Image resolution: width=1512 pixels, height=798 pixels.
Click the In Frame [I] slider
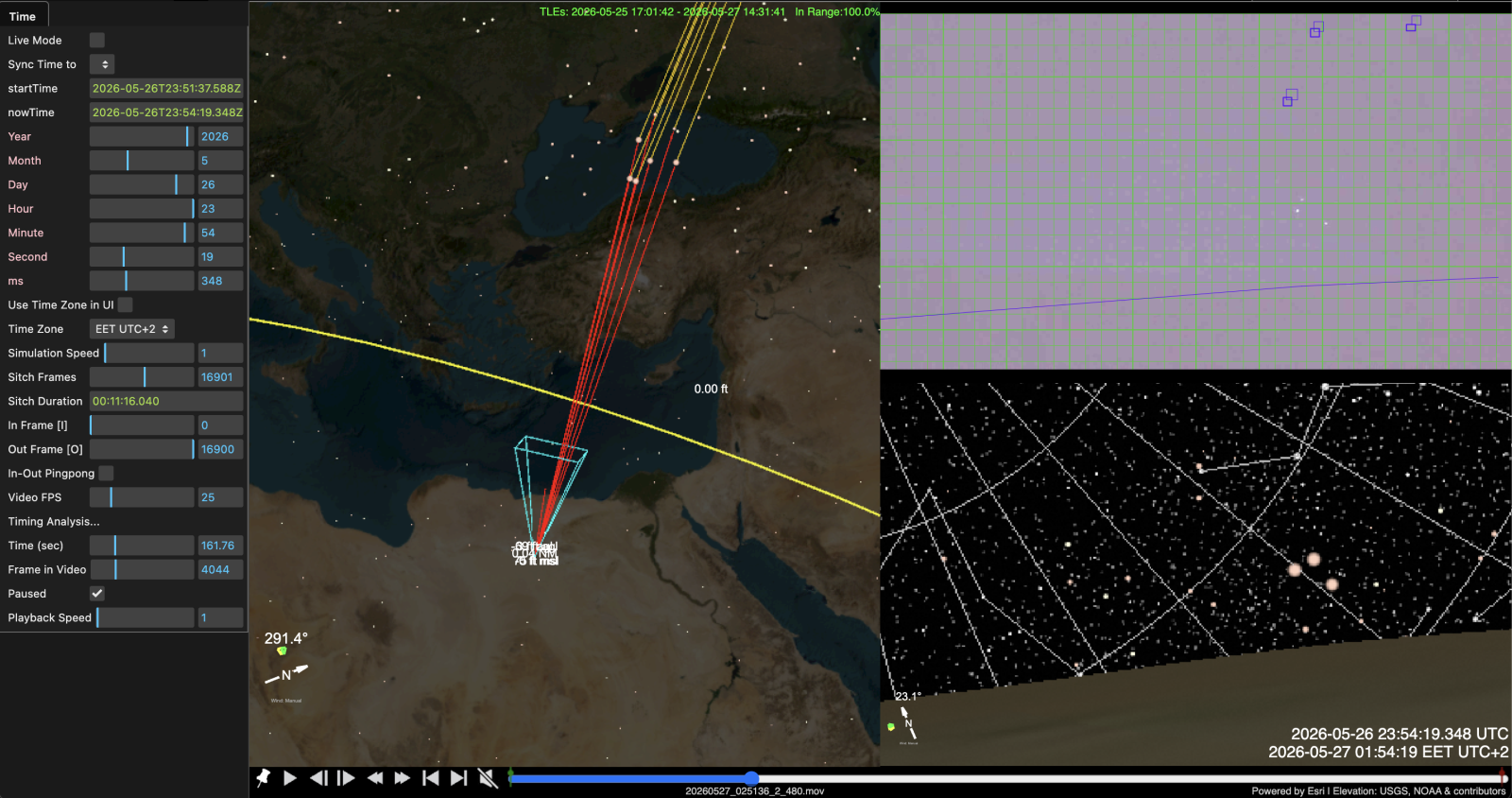coord(142,425)
